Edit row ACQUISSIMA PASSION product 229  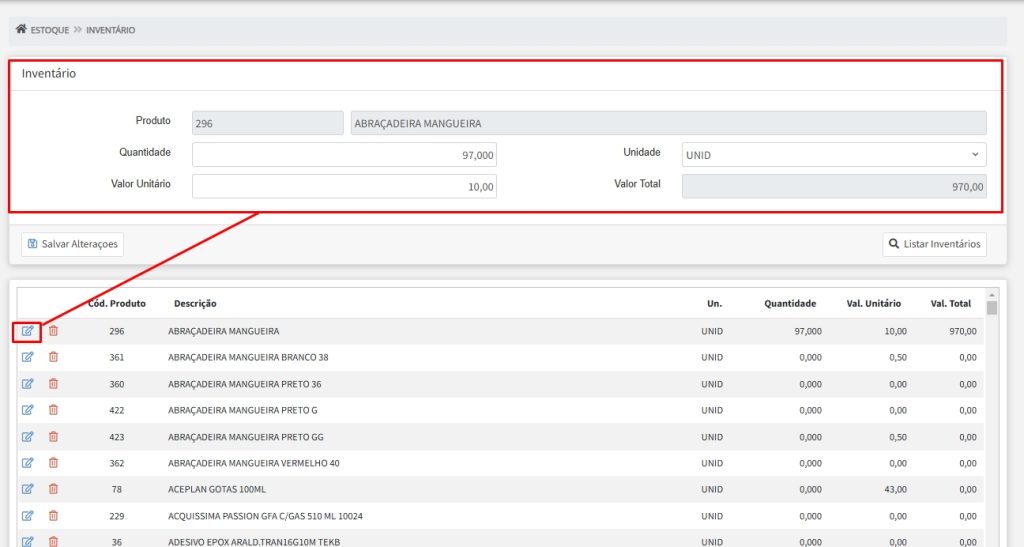pyautogui.click(x=27, y=516)
